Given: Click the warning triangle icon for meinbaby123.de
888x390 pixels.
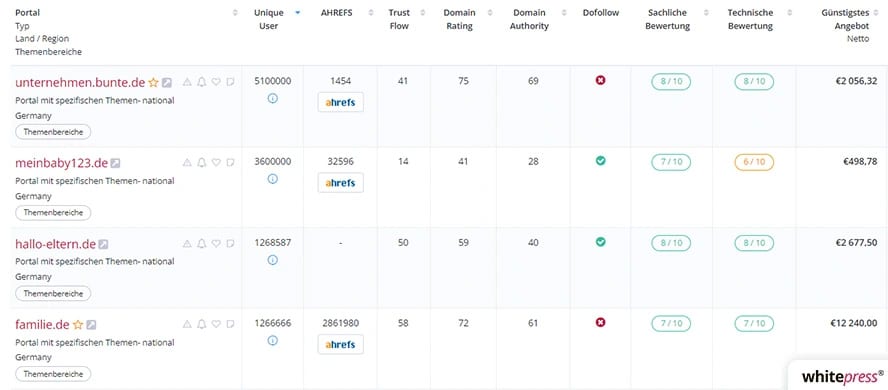Looking at the screenshot, I should pos(187,162).
